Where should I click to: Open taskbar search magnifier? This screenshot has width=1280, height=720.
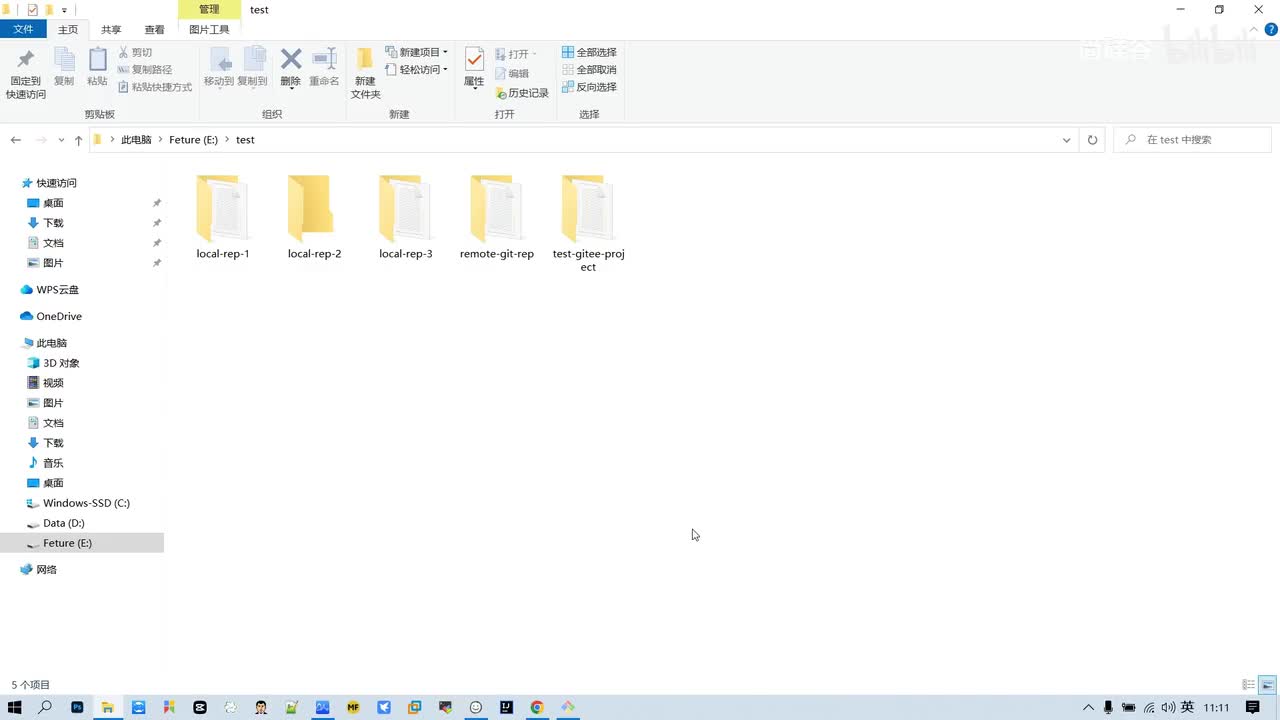[45, 707]
